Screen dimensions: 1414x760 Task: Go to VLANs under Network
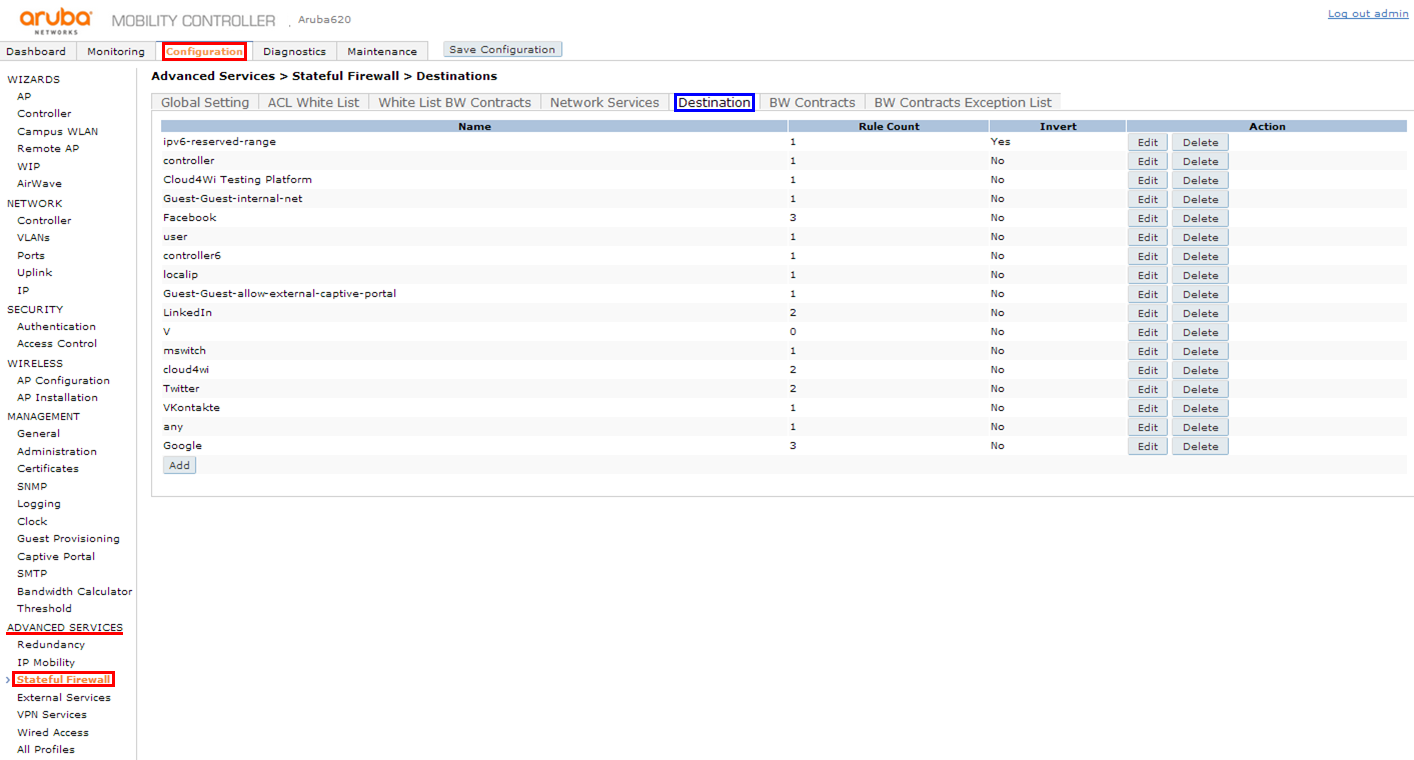click(33, 237)
